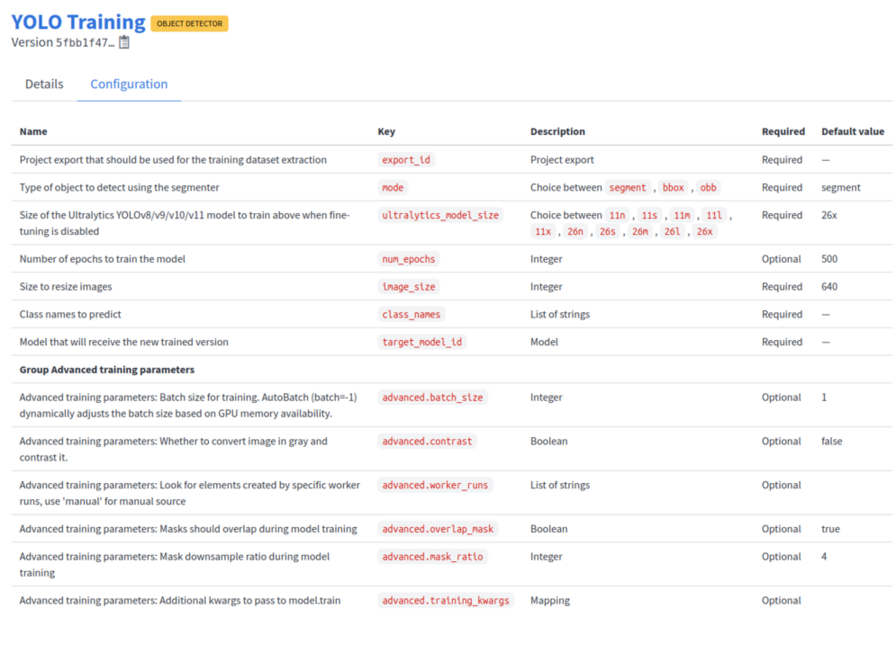Click the Group Advanced training parameters row
Screen dimensions: 896x662
tap(451, 369)
